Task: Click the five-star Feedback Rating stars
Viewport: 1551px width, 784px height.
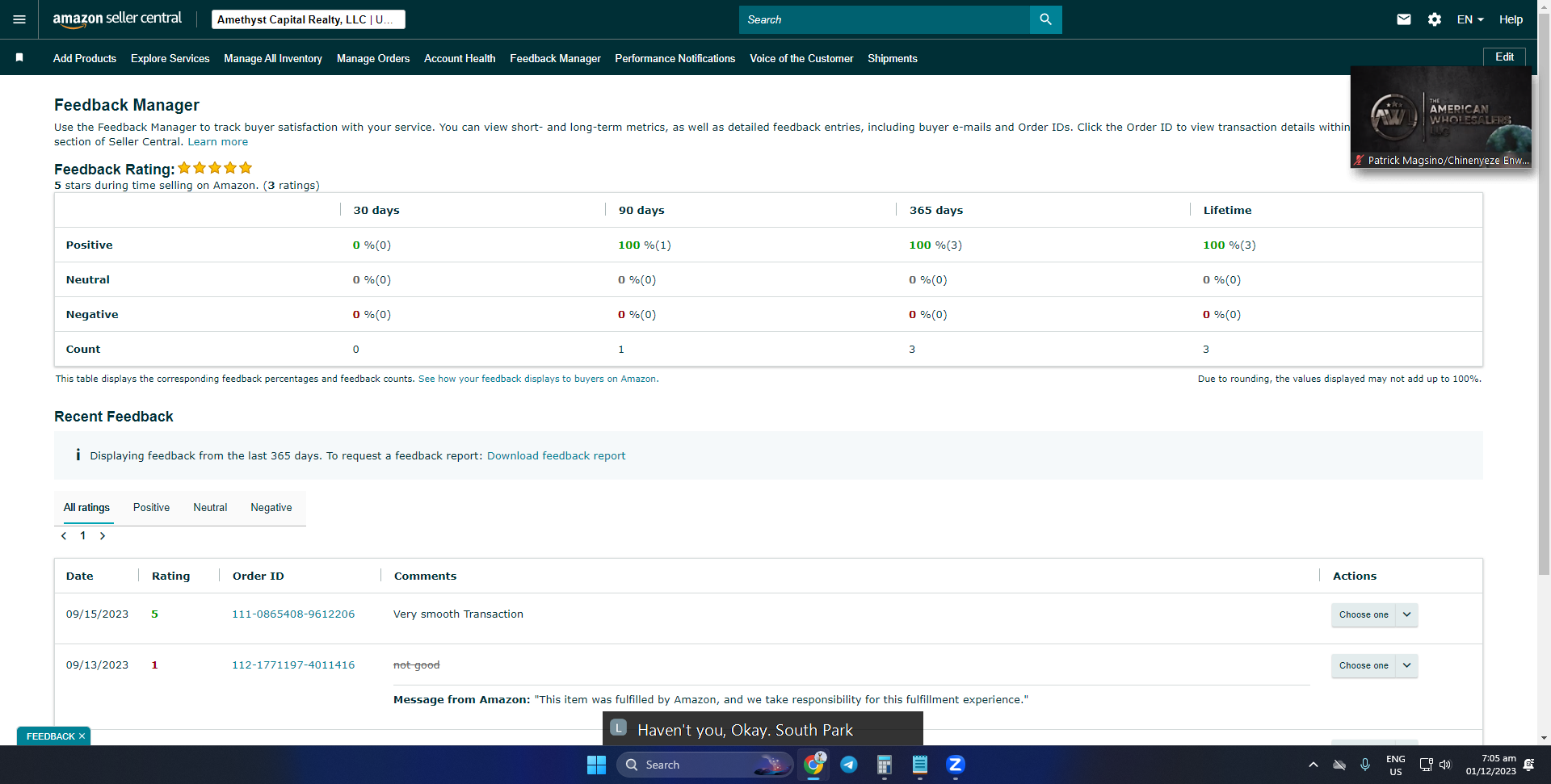Action: point(215,168)
